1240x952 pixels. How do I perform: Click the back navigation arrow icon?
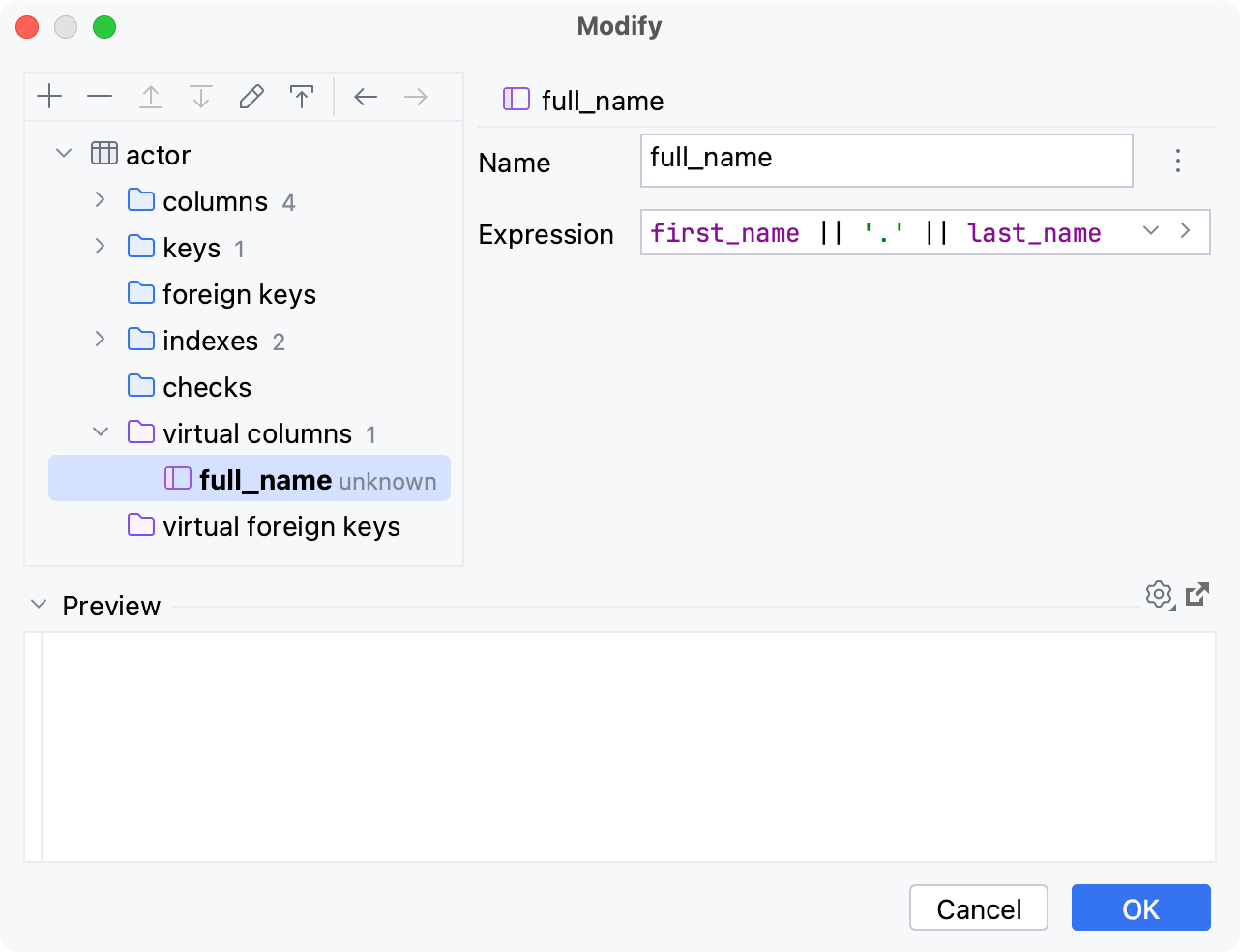366,96
